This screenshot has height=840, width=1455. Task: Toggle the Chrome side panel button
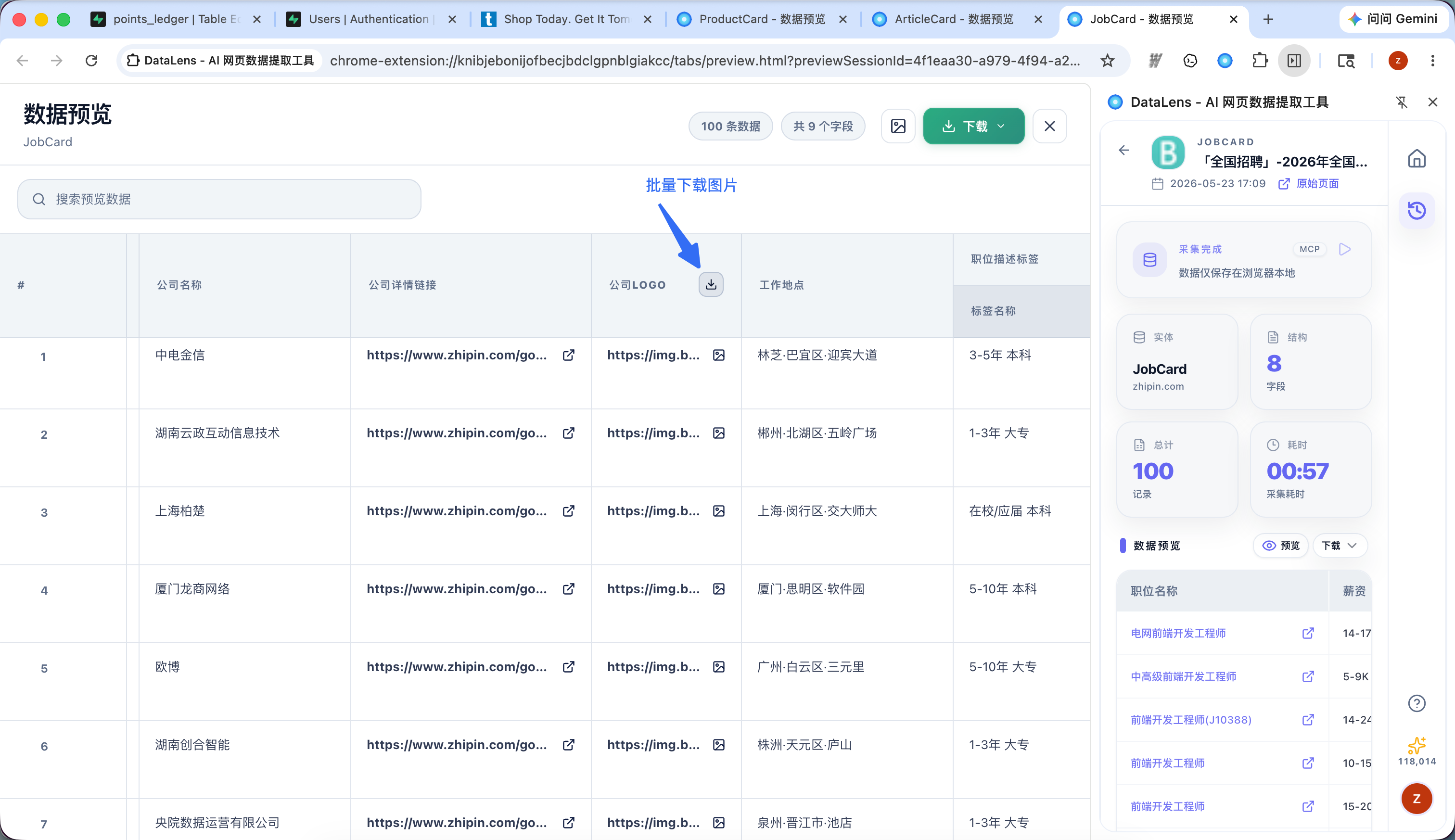tap(1294, 61)
